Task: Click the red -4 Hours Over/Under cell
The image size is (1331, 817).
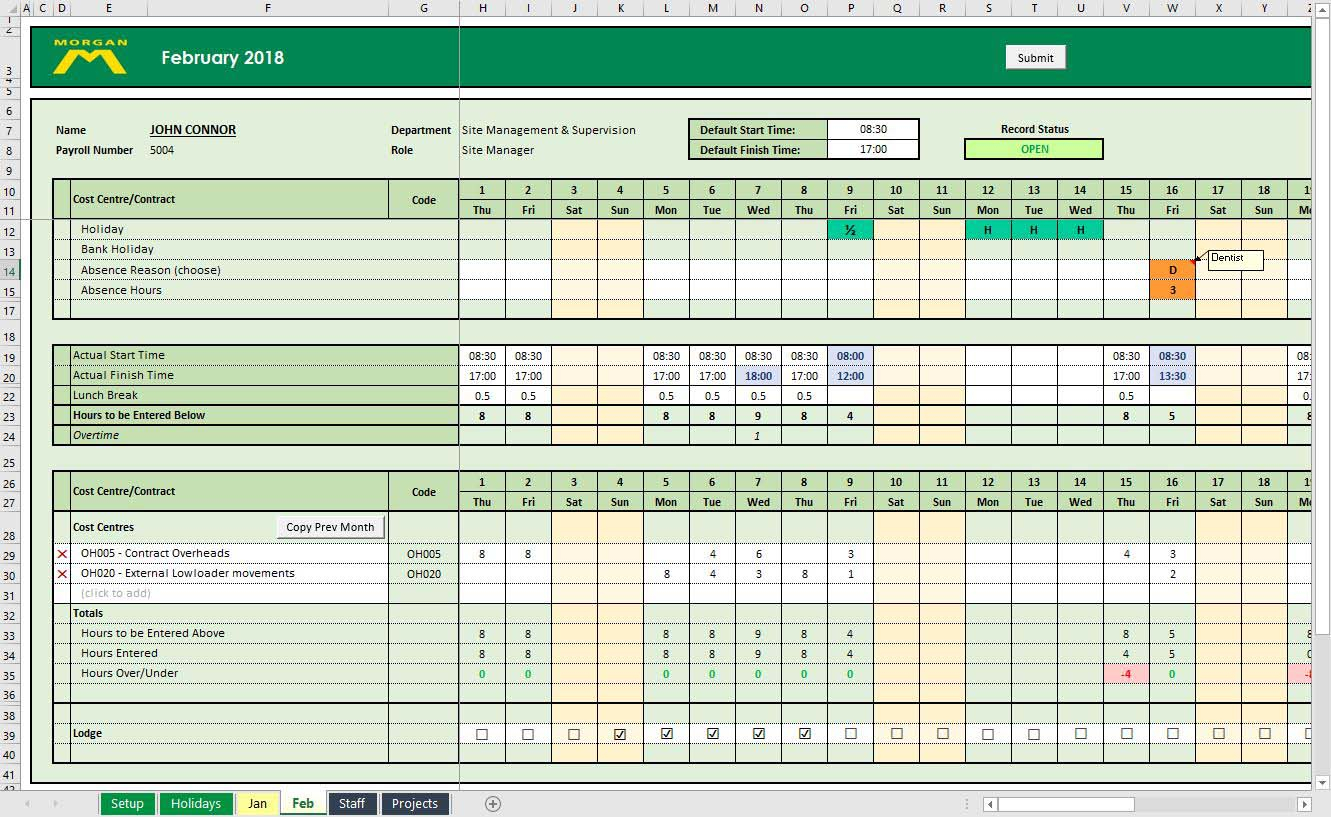Action: click(x=1126, y=674)
